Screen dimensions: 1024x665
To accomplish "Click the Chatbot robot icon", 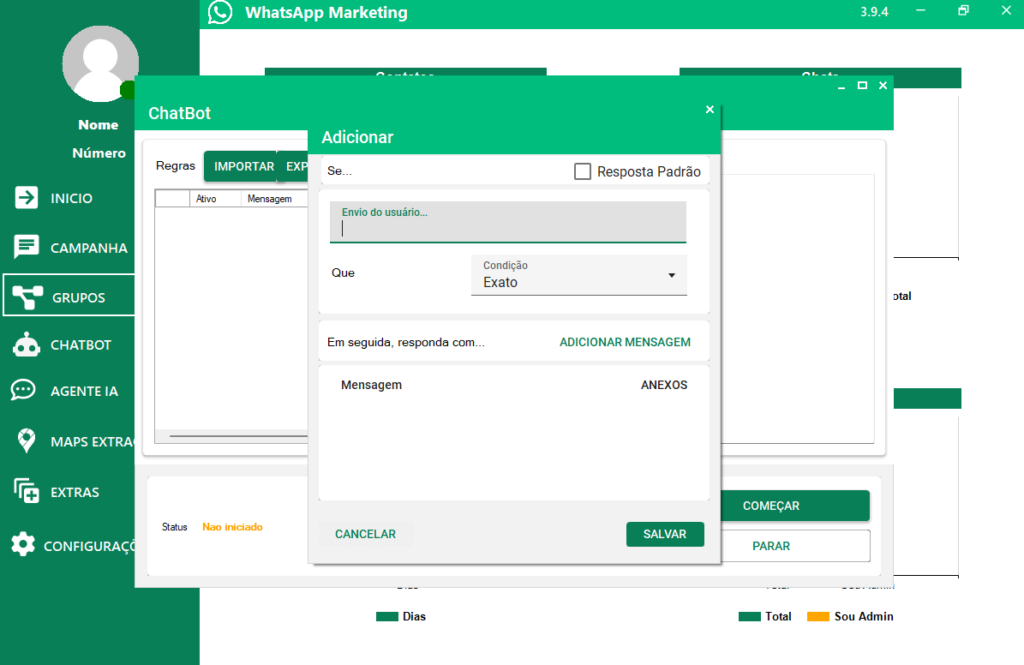I will tap(26, 345).
